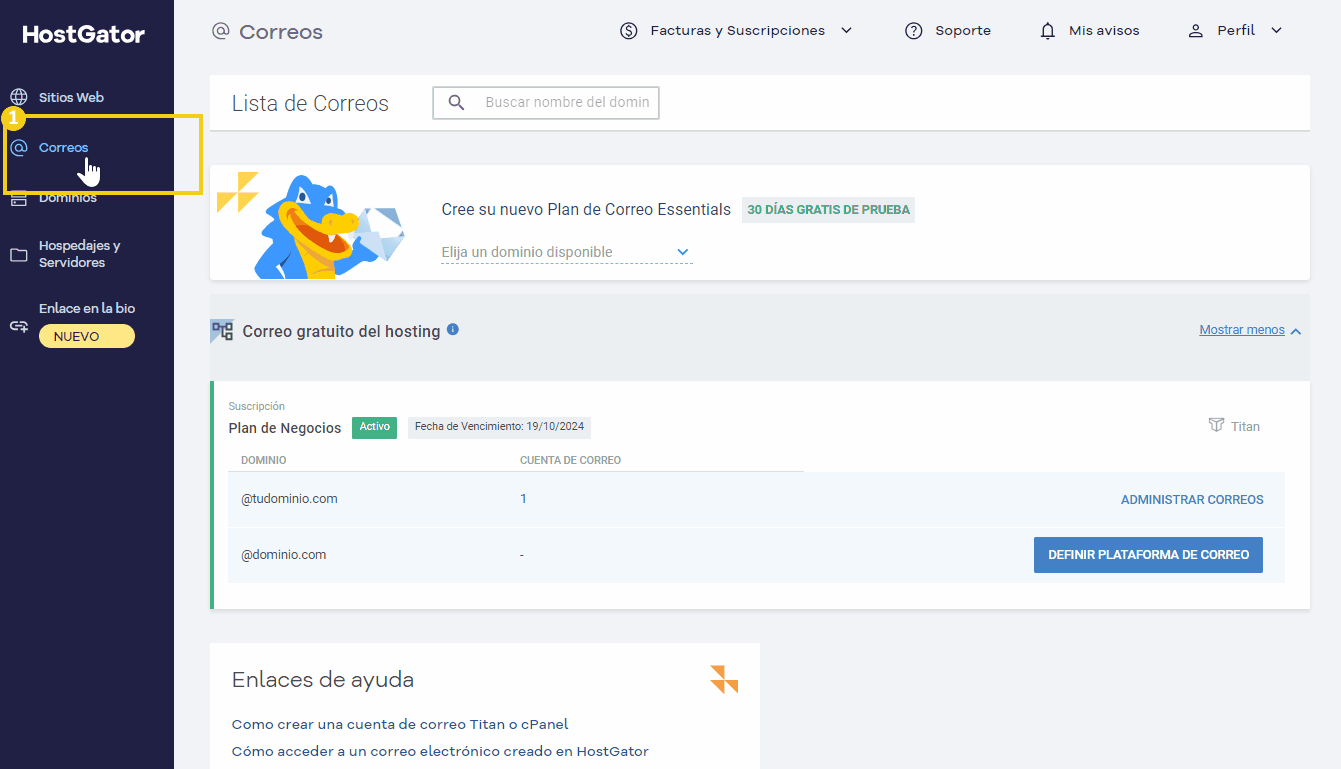This screenshot has width=1341, height=769.
Task: Click the info icon next to Correo gratuito del hosting
Action: click(x=453, y=329)
